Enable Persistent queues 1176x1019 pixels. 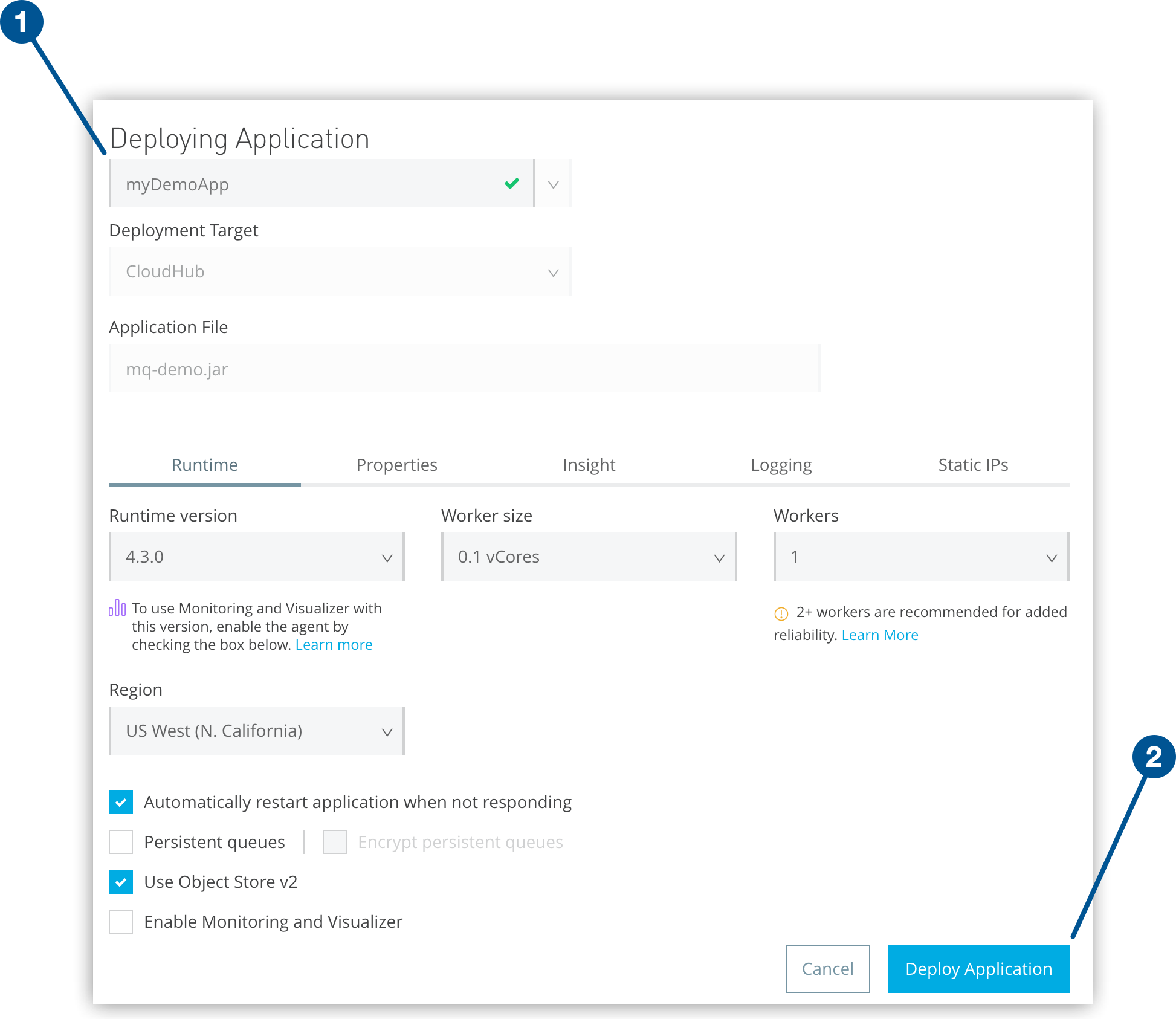121,841
